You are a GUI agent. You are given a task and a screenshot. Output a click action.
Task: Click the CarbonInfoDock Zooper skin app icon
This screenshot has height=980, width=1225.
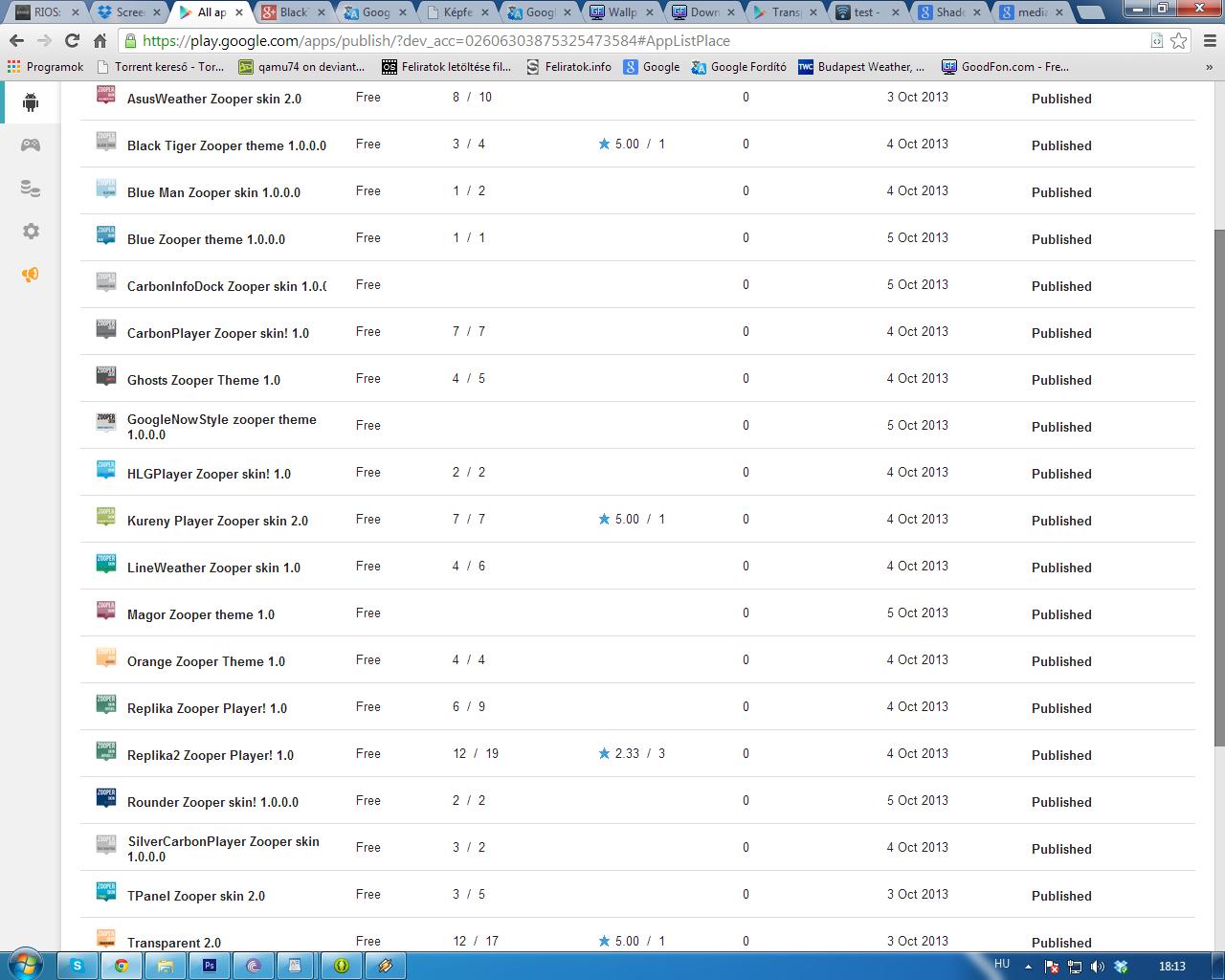pyautogui.click(x=106, y=281)
